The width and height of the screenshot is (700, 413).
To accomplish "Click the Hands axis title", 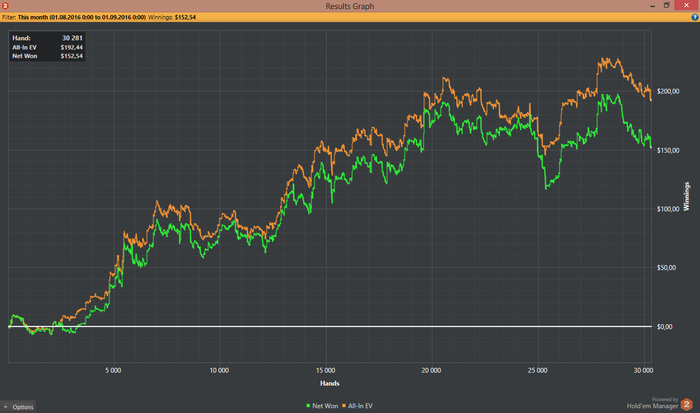I will tap(329, 383).
